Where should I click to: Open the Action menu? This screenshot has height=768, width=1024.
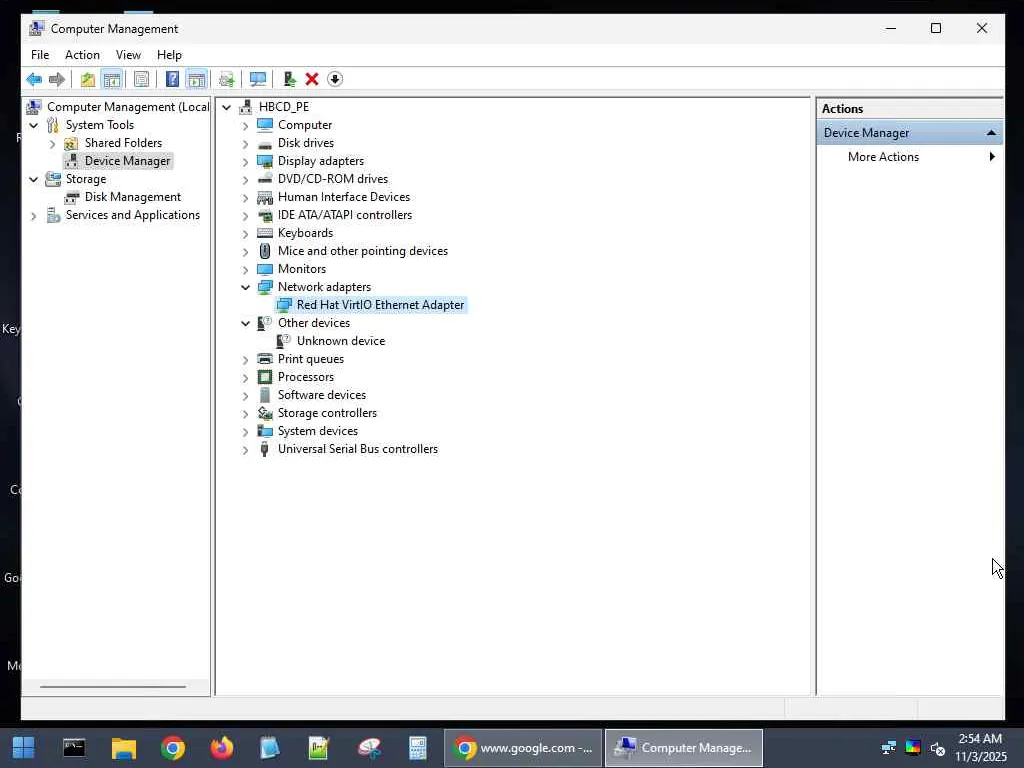[x=82, y=55]
